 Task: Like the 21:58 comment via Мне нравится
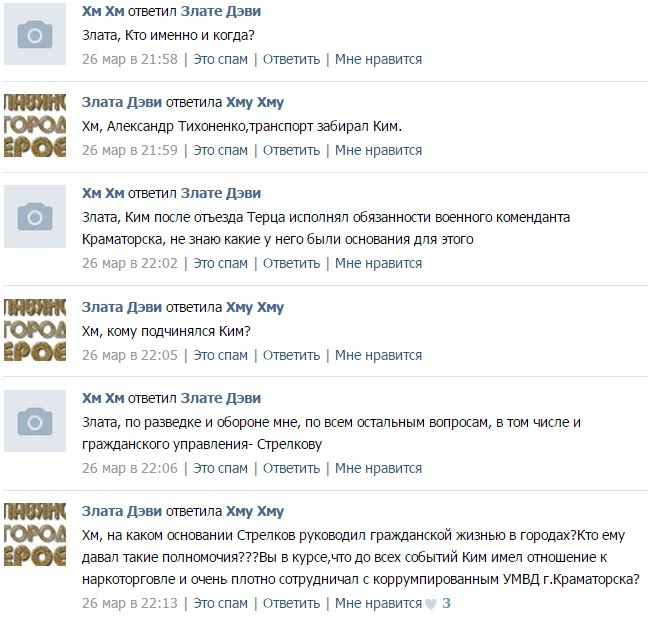378,59
